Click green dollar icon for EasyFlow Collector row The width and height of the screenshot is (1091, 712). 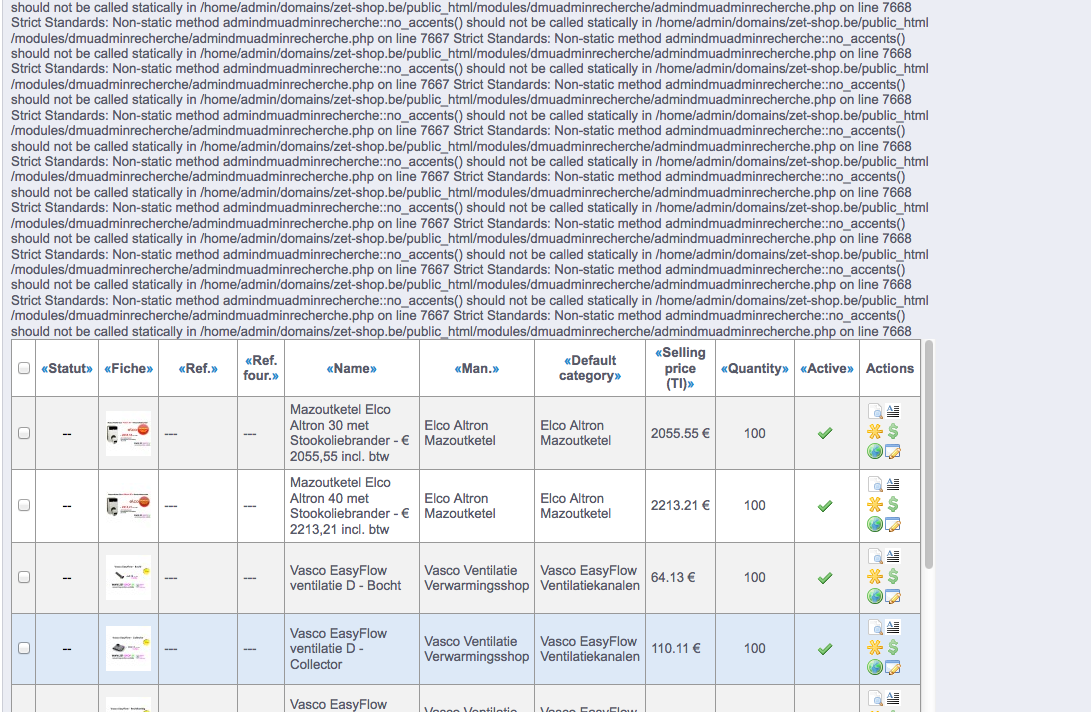pos(893,647)
